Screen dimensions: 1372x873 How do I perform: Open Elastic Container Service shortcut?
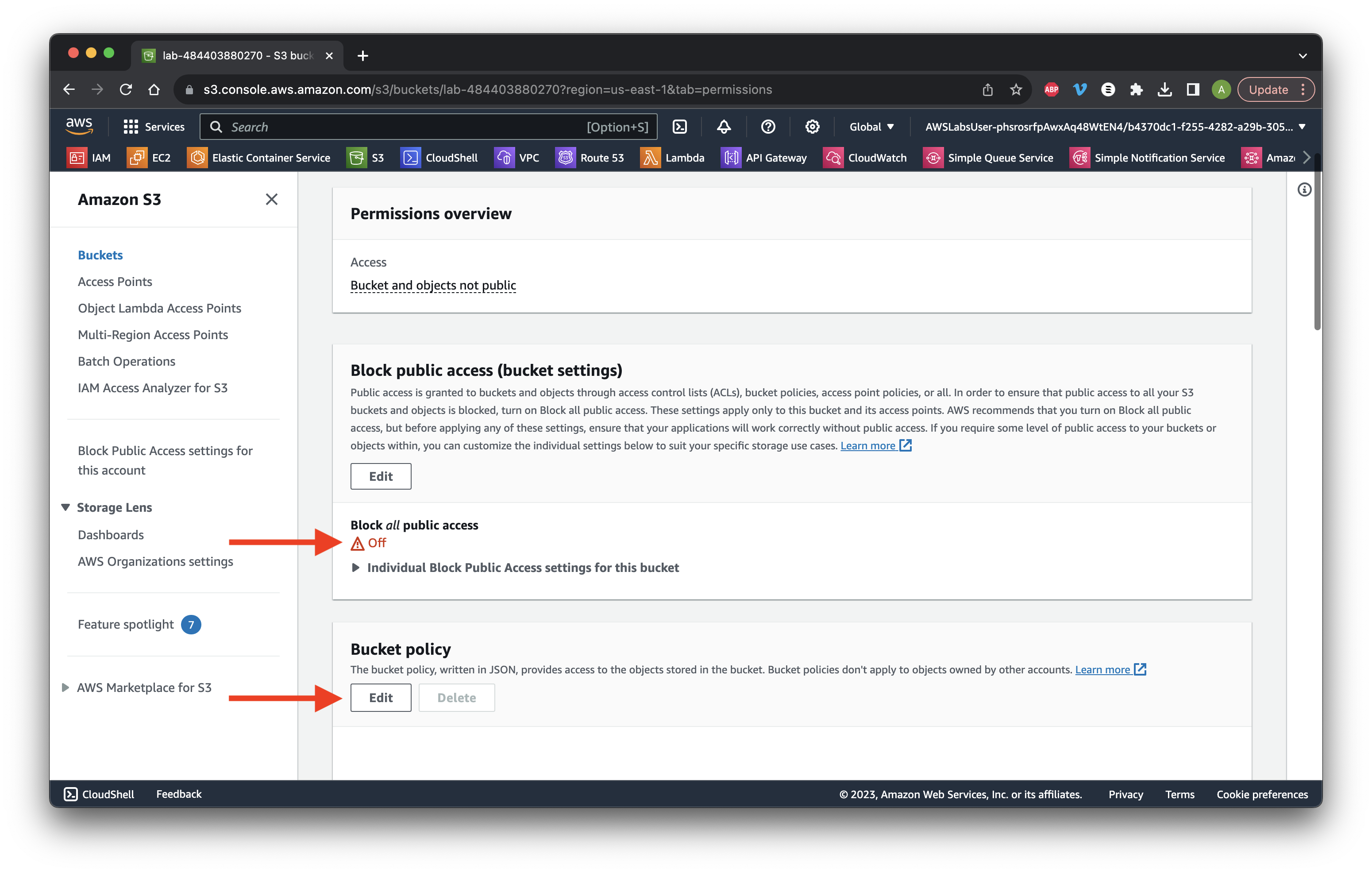[x=258, y=158]
